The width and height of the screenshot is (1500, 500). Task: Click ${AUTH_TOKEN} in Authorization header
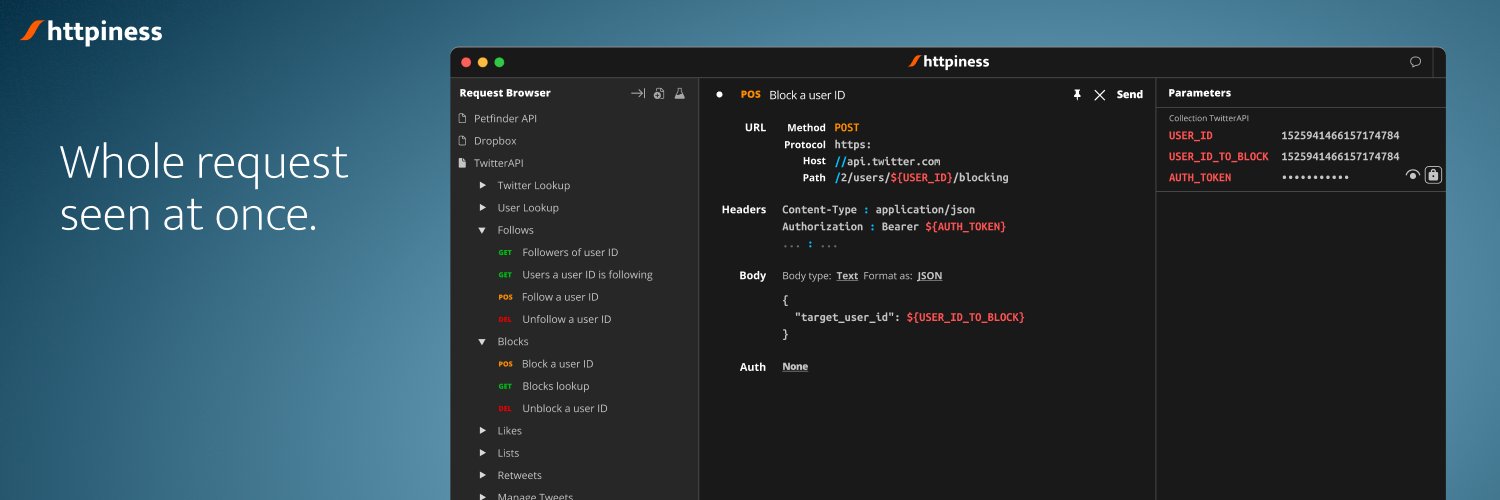point(965,227)
